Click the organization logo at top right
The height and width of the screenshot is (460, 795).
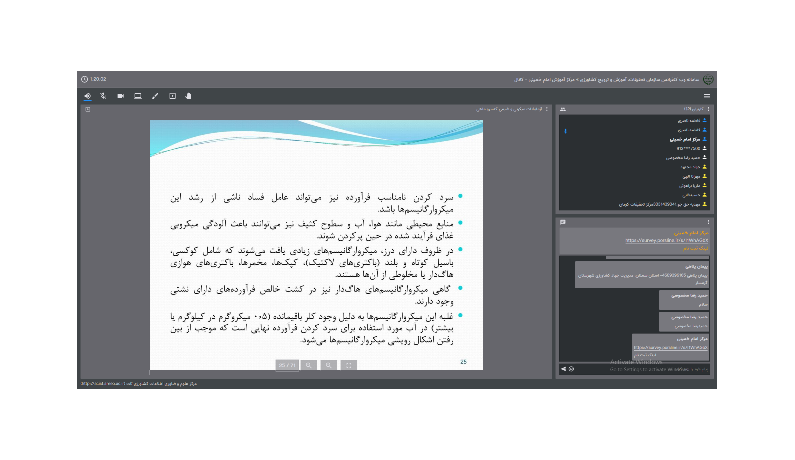click(x=708, y=79)
